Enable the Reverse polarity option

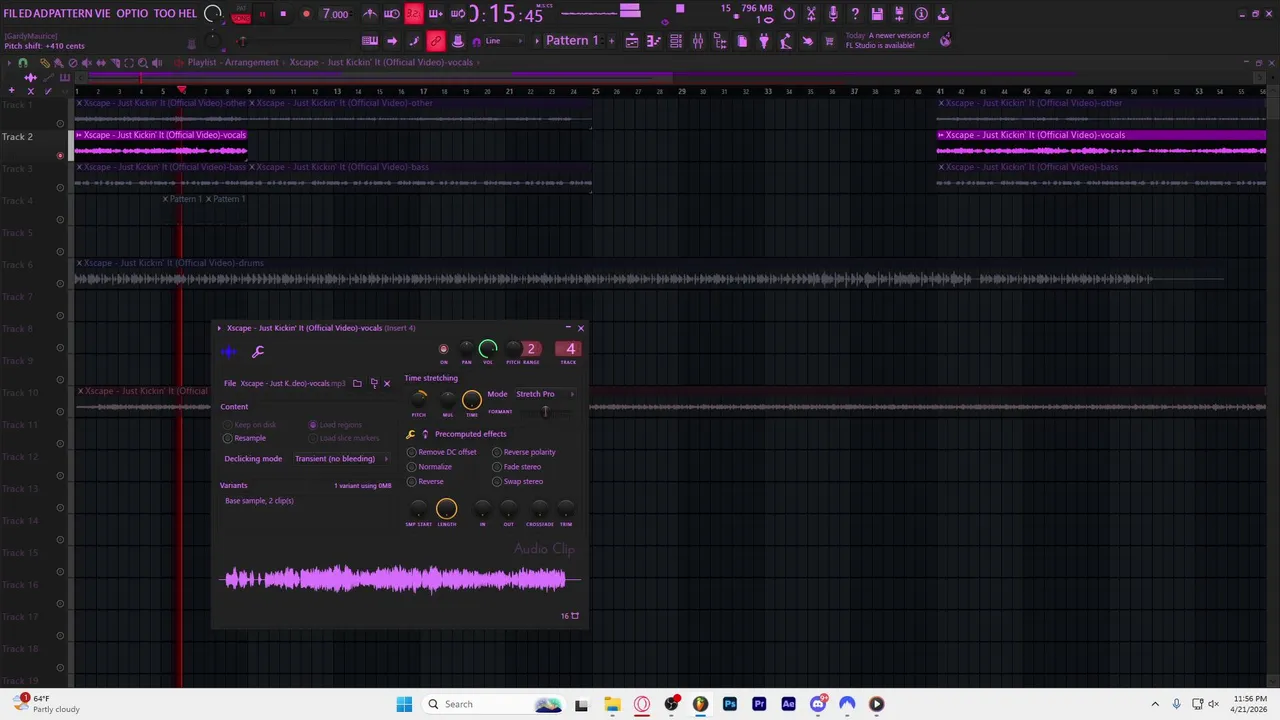tap(523, 452)
